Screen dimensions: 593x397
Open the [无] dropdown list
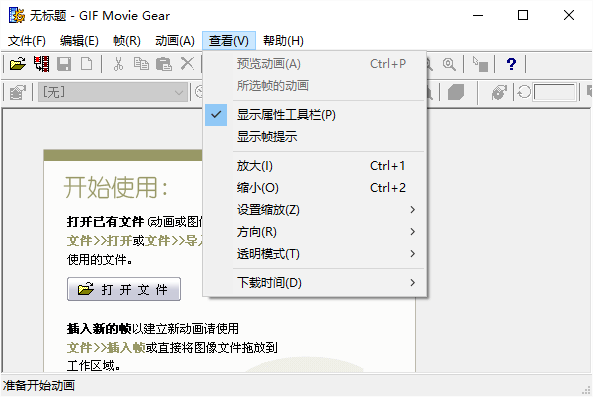tap(113, 92)
